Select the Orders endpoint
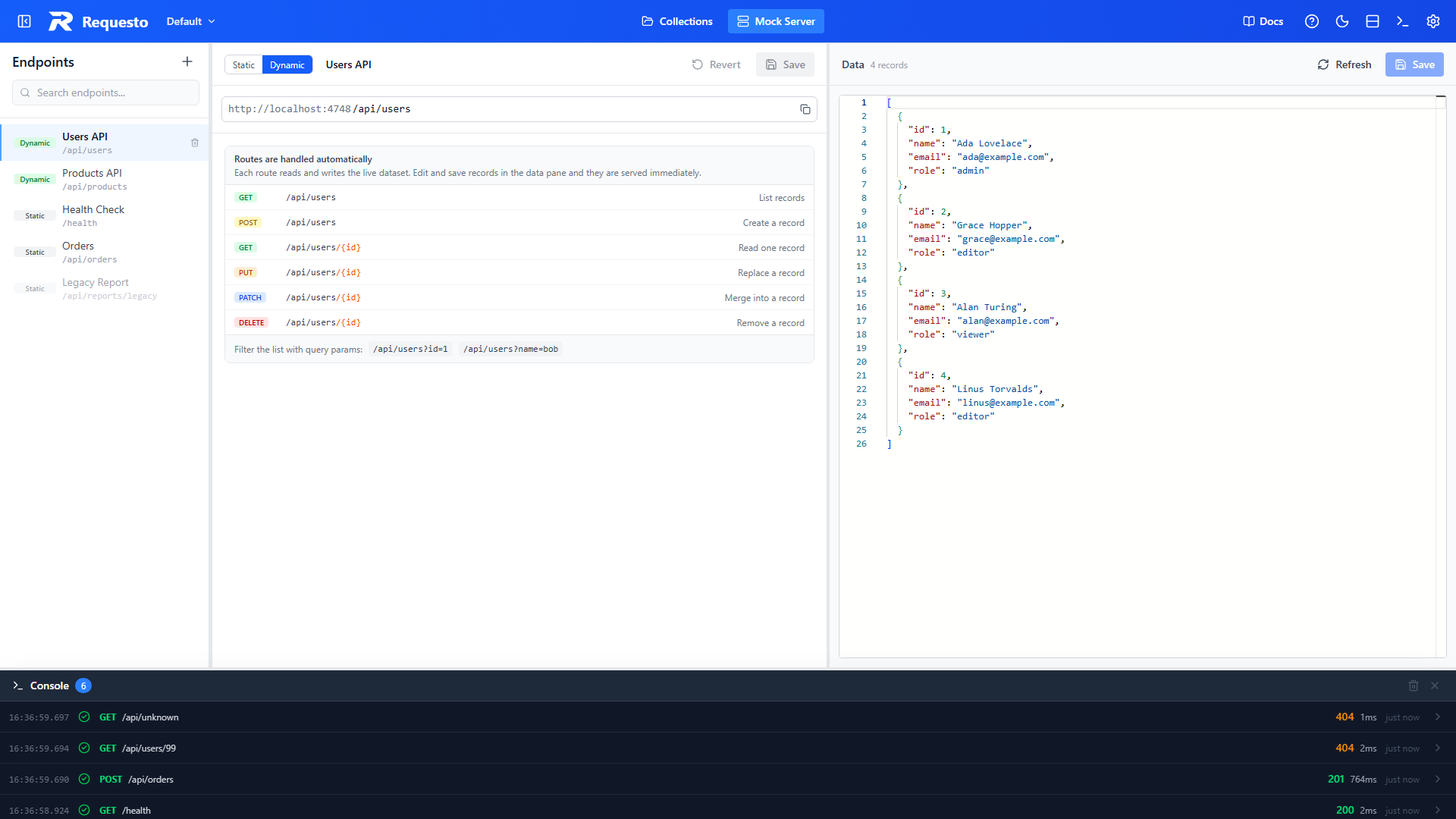The image size is (1456, 819). pos(105,252)
